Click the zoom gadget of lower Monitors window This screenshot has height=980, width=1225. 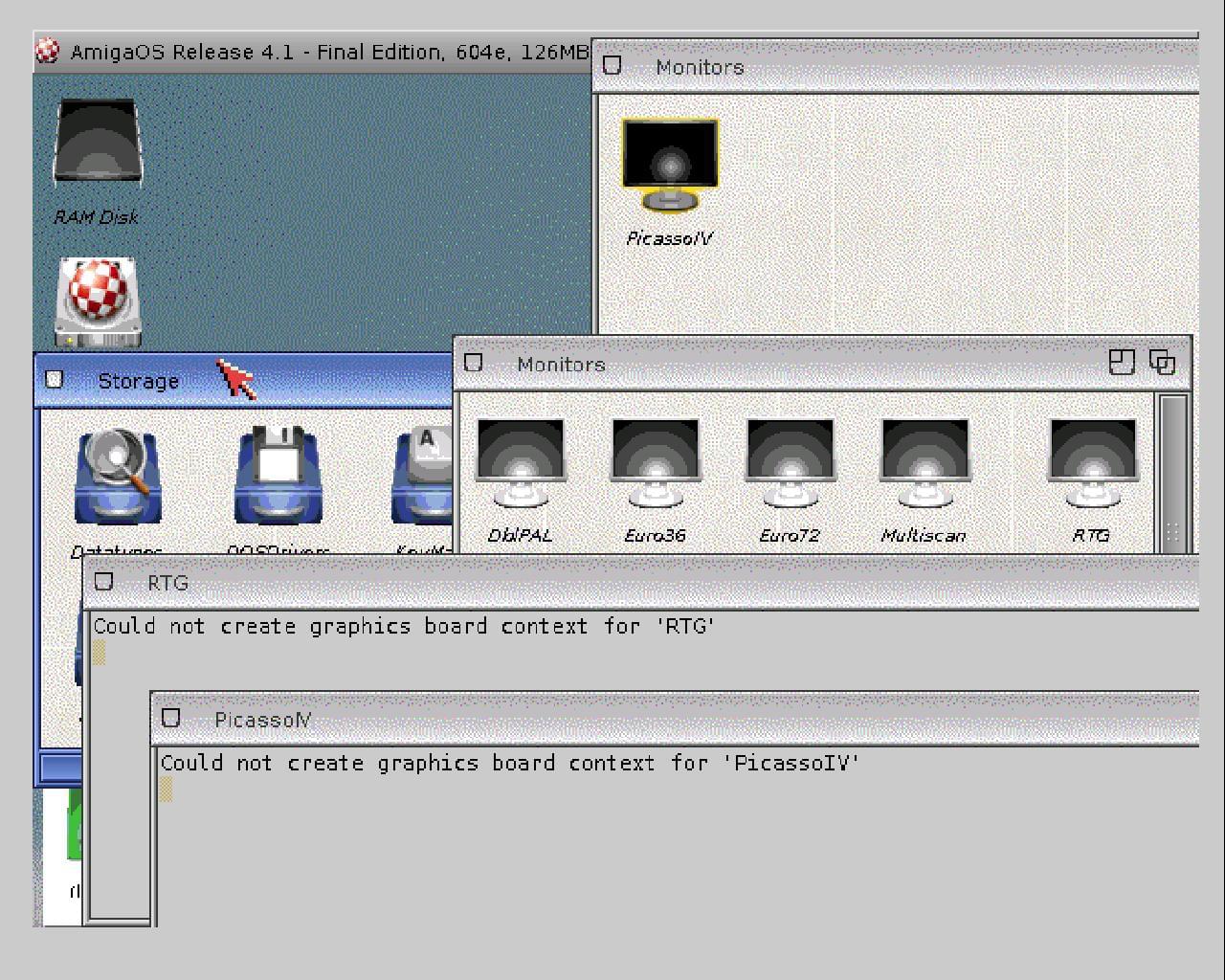coord(1122,362)
